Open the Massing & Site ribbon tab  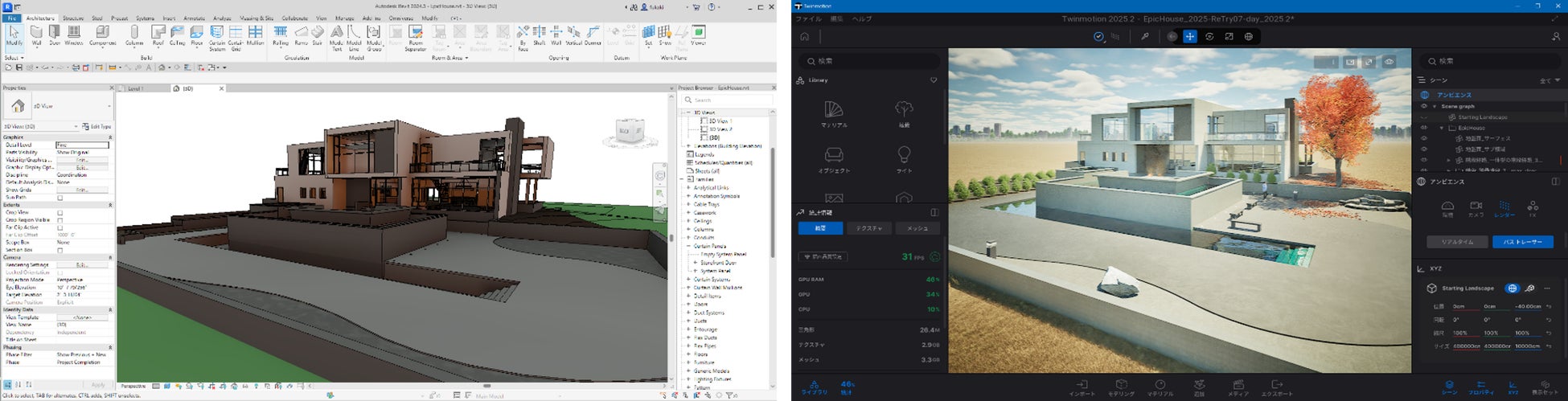pyautogui.click(x=257, y=18)
